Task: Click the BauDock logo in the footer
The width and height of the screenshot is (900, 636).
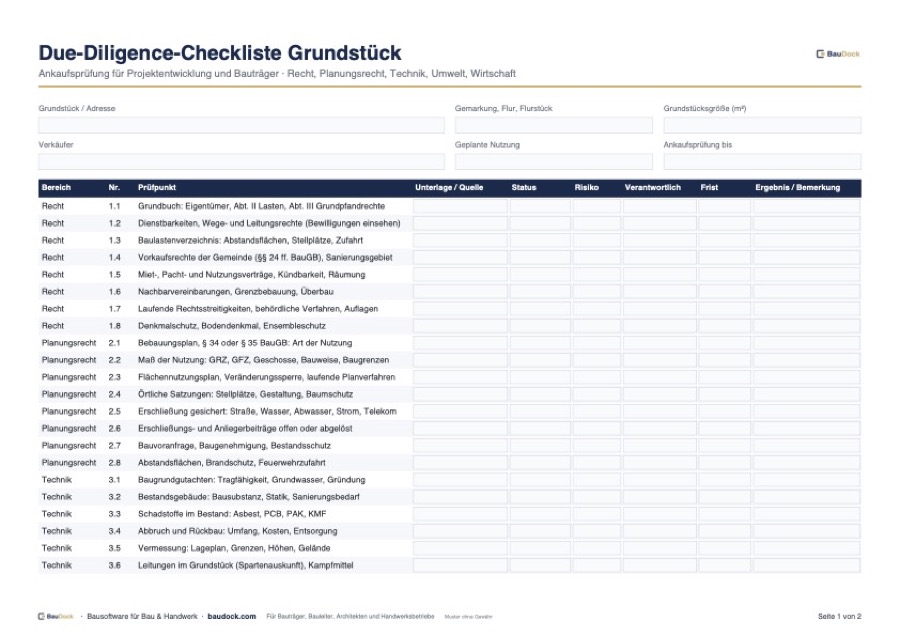Action: [x=56, y=616]
